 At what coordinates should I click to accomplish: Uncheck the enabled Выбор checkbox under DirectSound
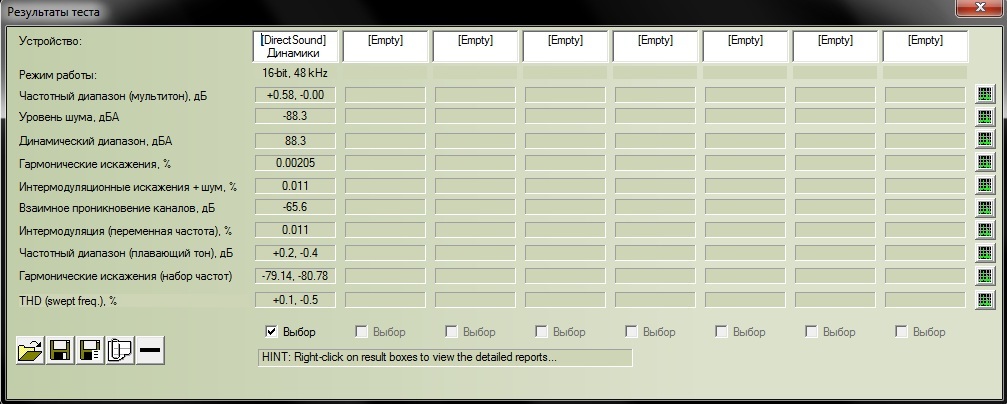coord(271,332)
